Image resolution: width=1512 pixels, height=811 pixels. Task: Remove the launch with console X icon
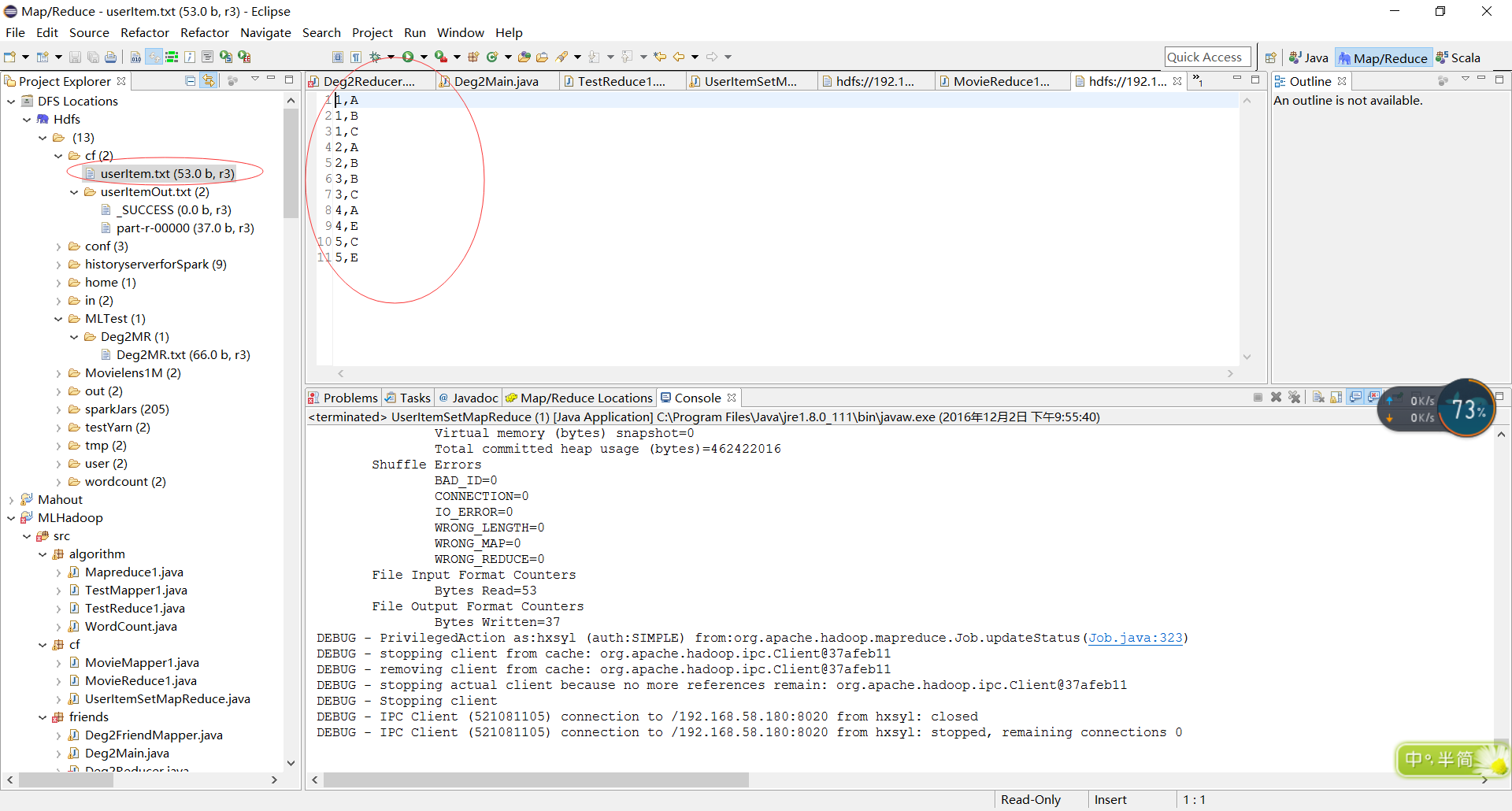(1276, 398)
